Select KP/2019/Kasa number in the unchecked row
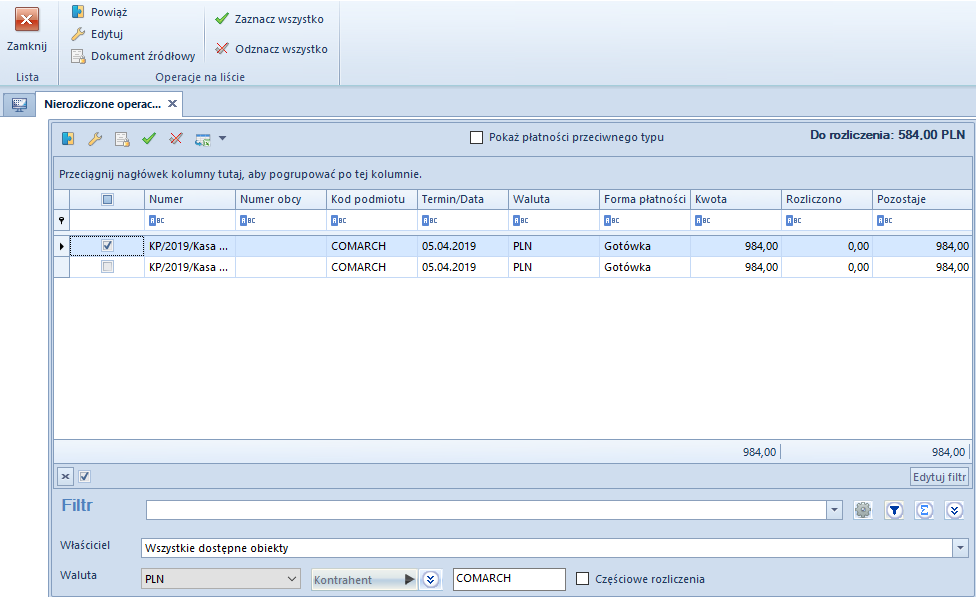Viewport: 976px width, 598px height. [189, 267]
